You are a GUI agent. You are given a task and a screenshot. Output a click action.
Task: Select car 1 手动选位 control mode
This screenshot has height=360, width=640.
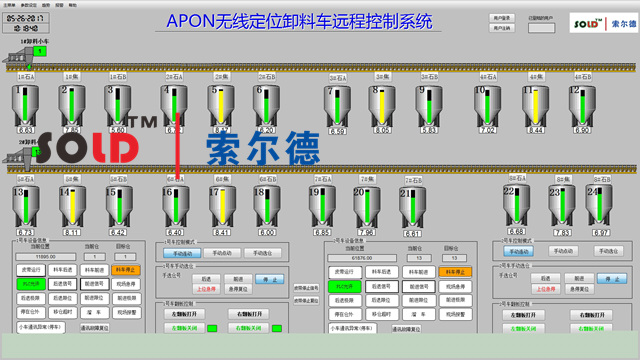pos(262,253)
